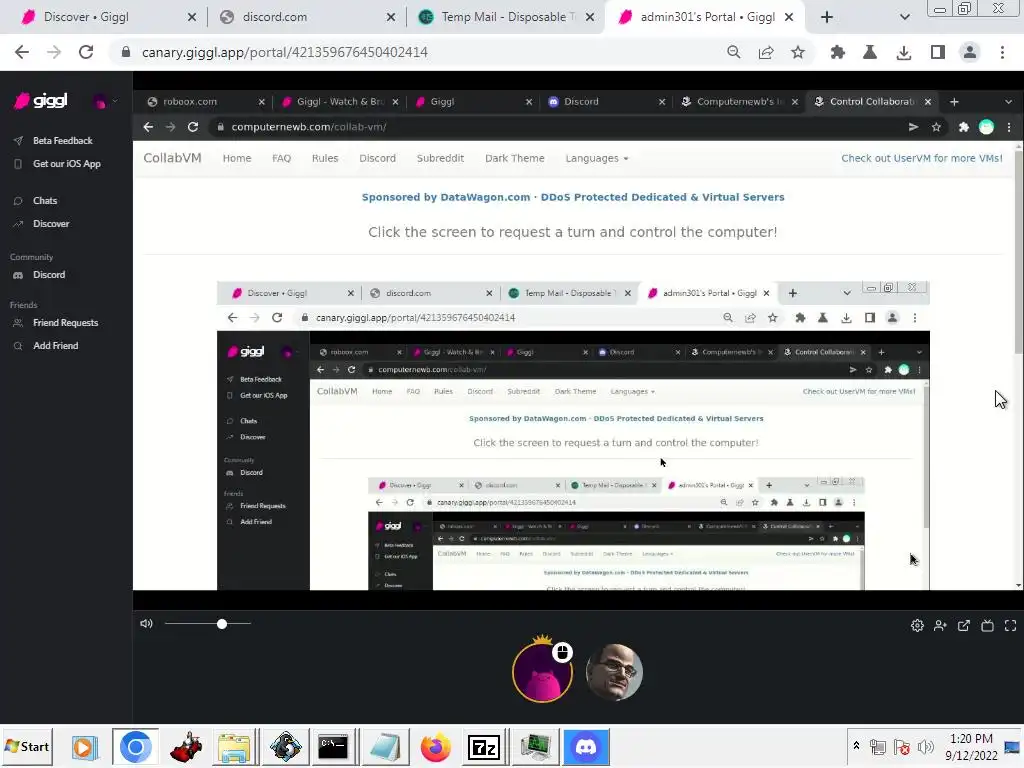Expand tab list chevron in portal browser
Image resolution: width=1024 pixels, height=768 pixels.
1008,102
